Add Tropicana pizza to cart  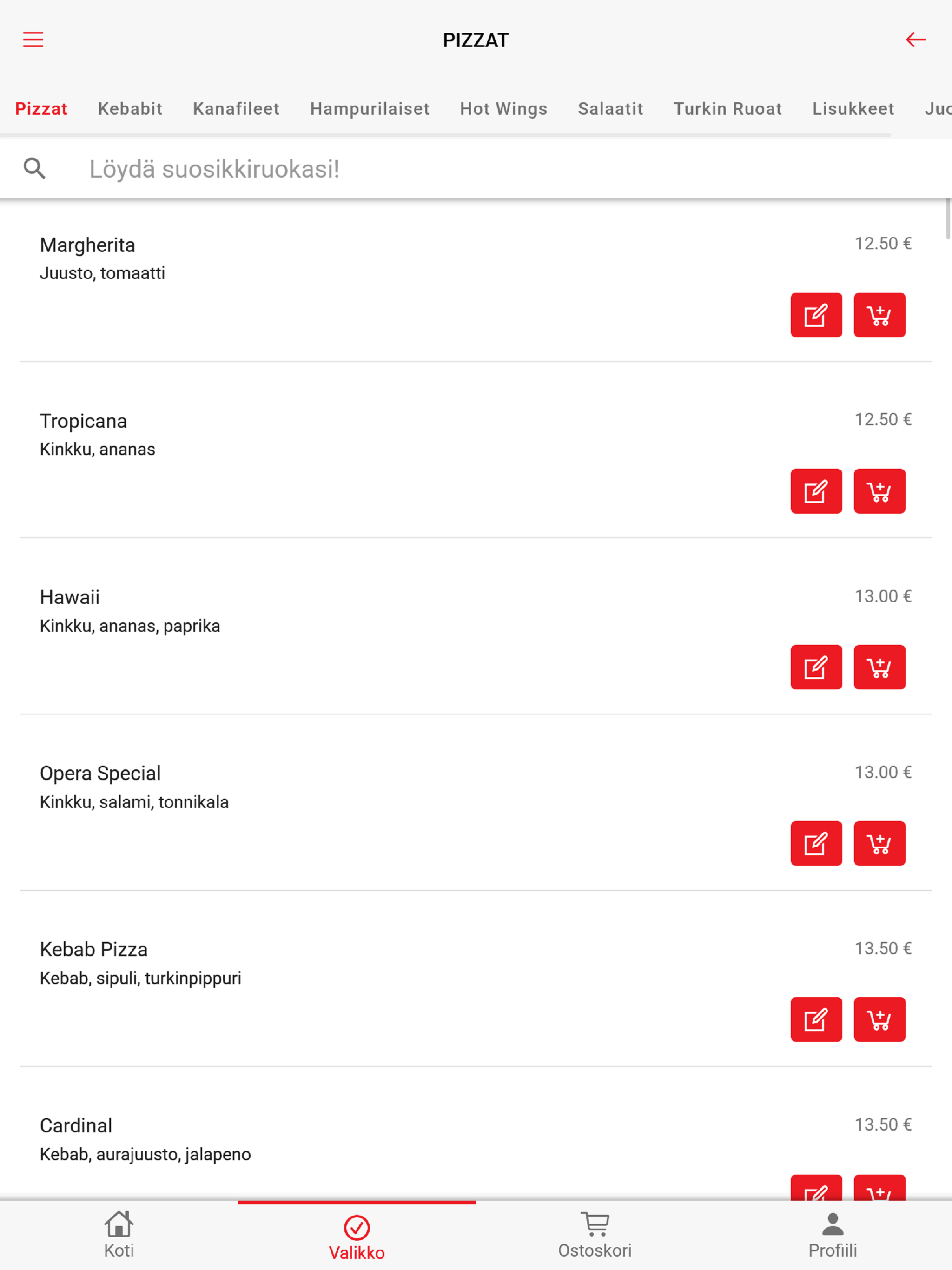[879, 491]
